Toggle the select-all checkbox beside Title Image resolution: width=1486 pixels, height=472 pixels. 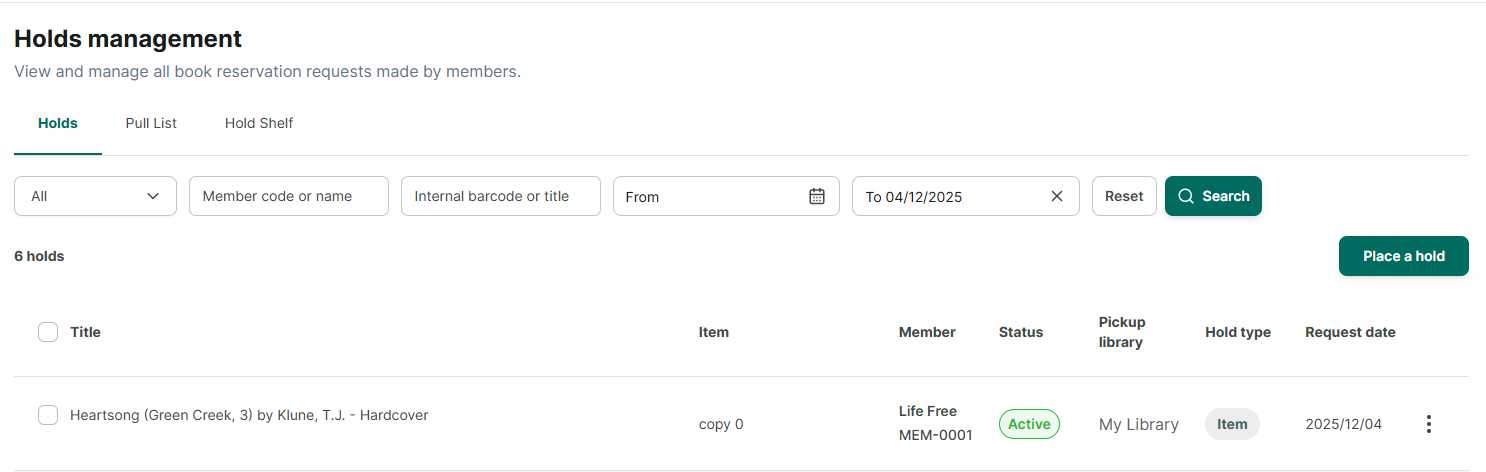point(48,332)
